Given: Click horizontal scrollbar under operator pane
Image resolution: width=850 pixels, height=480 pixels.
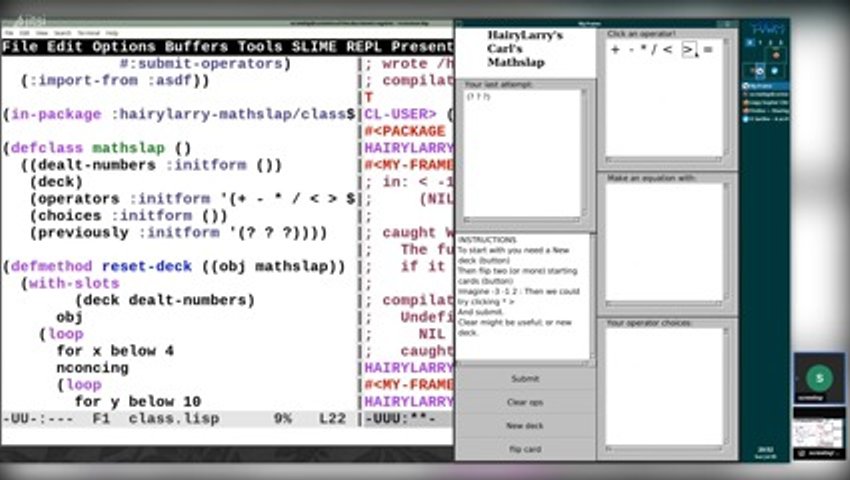Looking at the screenshot, I should coord(664,159).
